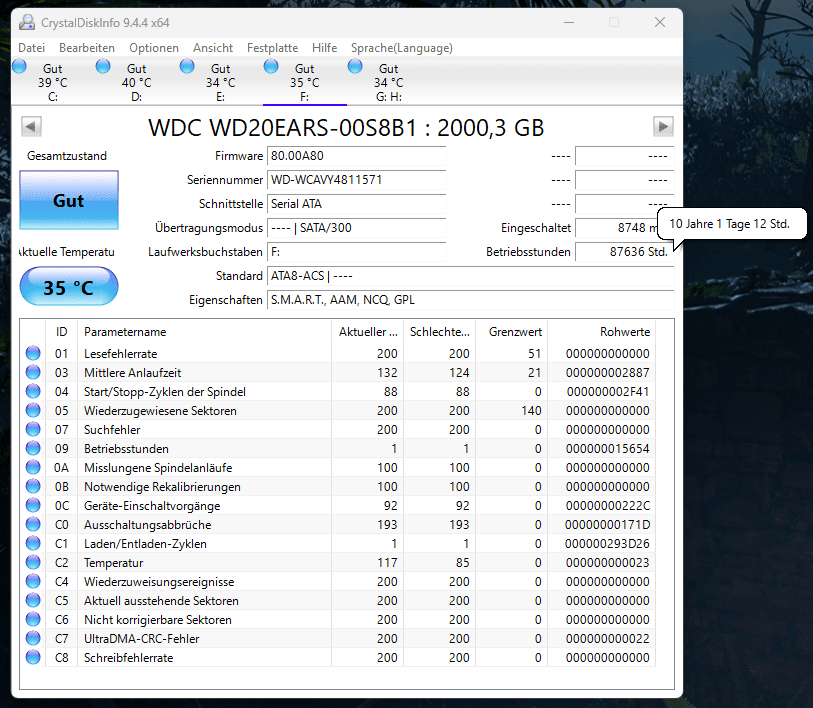The image size is (813, 708).
Task: Click status orb for Start/Stopp-Zyklen der Spindel
Action: pos(33,392)
